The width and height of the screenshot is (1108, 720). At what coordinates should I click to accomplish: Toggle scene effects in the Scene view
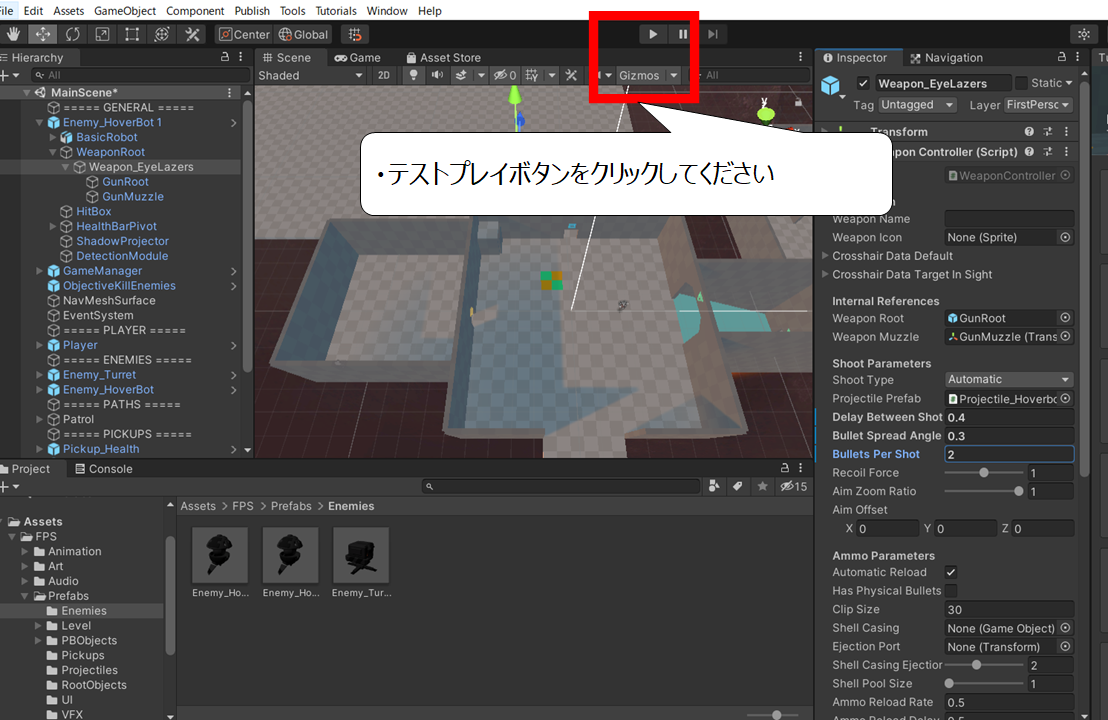(x=461, y=75)
